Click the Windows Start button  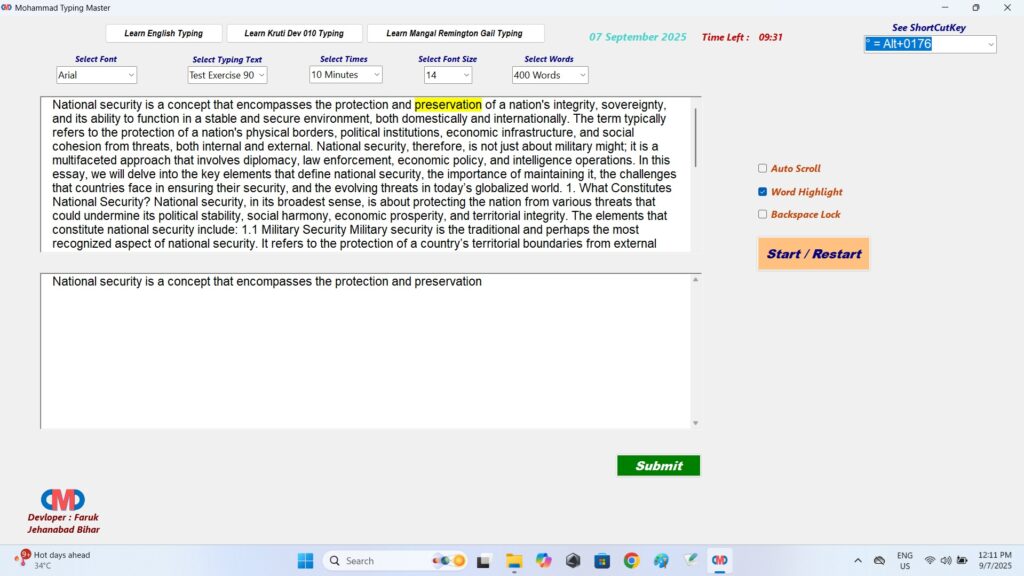point(305,561)
